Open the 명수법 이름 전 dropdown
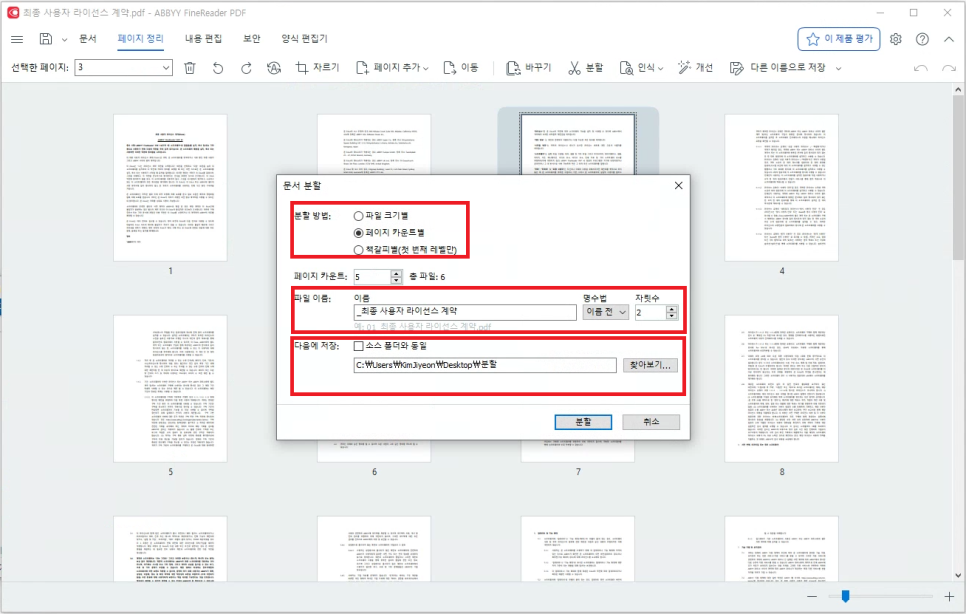The image size is (966, 614). point(606,312)
